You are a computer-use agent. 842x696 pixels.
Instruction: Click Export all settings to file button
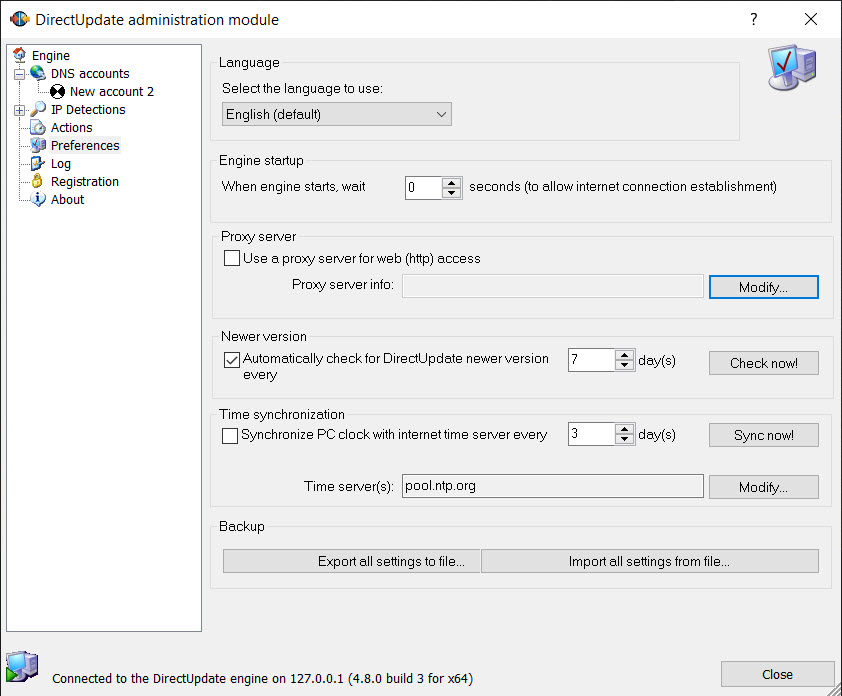click(352, 561)
